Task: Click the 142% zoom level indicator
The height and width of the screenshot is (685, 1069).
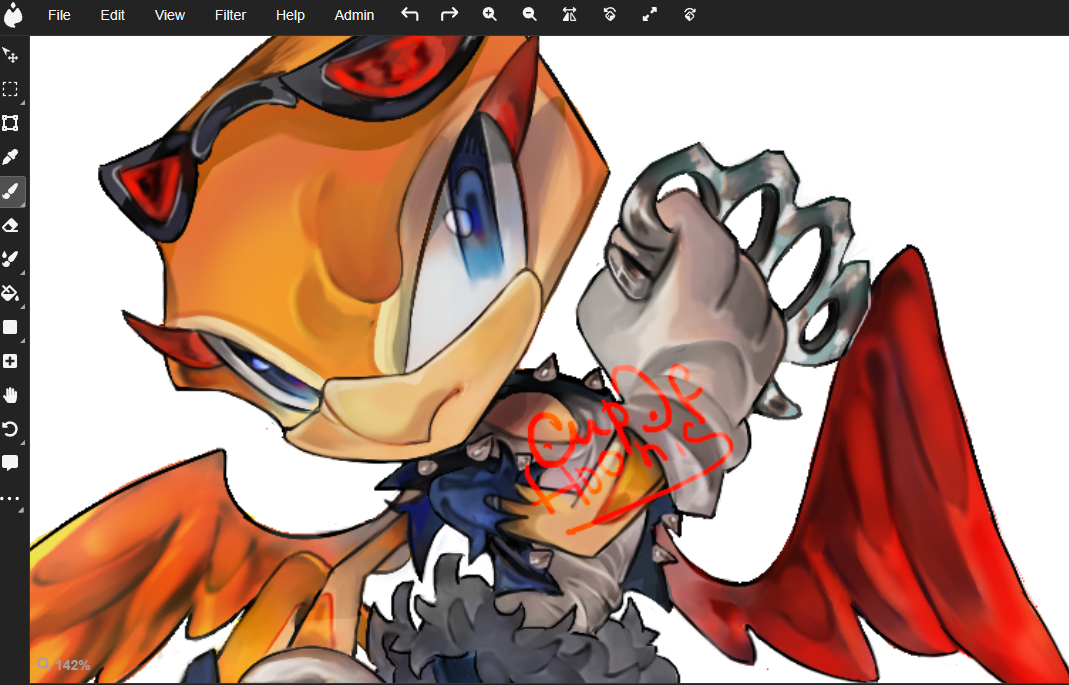Action: coord(64,665)
